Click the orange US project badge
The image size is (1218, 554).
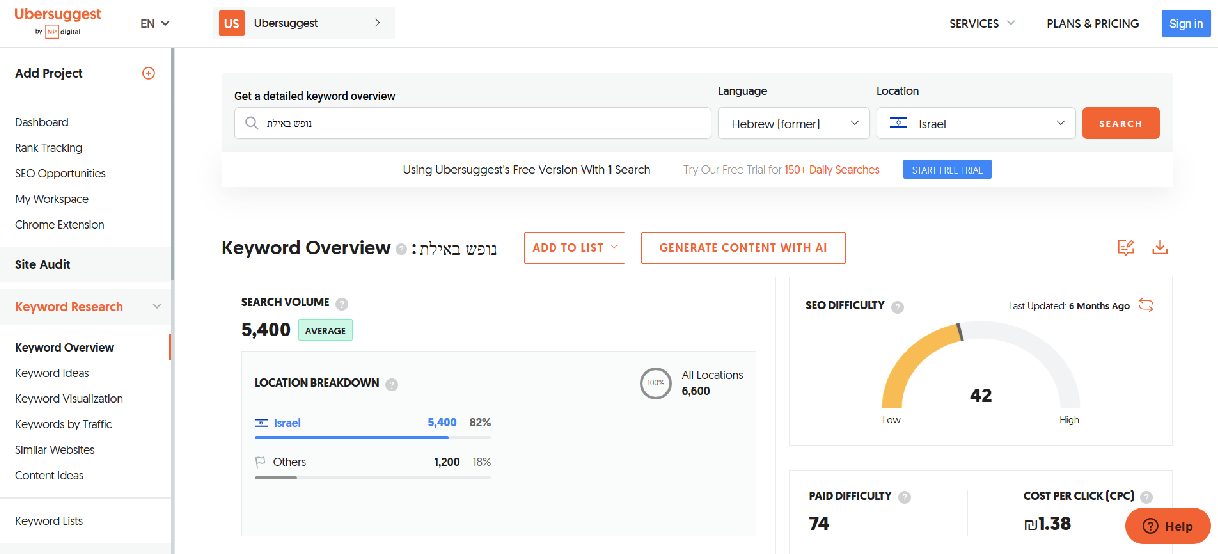click(x=232, y=23)
